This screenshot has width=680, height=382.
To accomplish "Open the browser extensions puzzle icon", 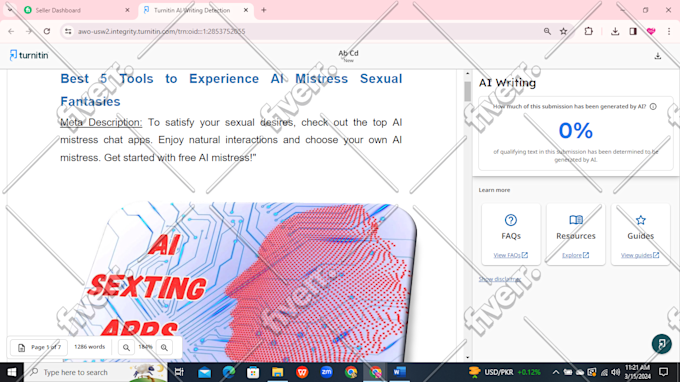I will 588,31.
